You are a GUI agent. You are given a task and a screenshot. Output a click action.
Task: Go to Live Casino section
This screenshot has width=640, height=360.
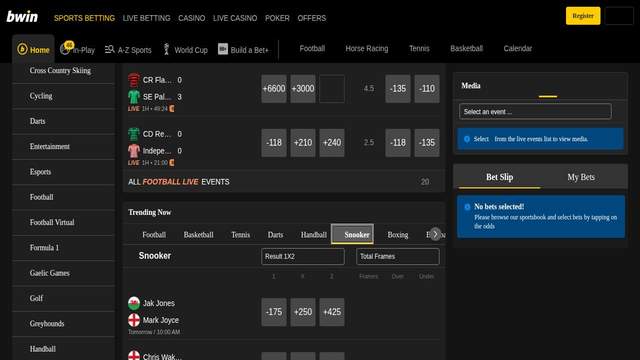[235, 18]
